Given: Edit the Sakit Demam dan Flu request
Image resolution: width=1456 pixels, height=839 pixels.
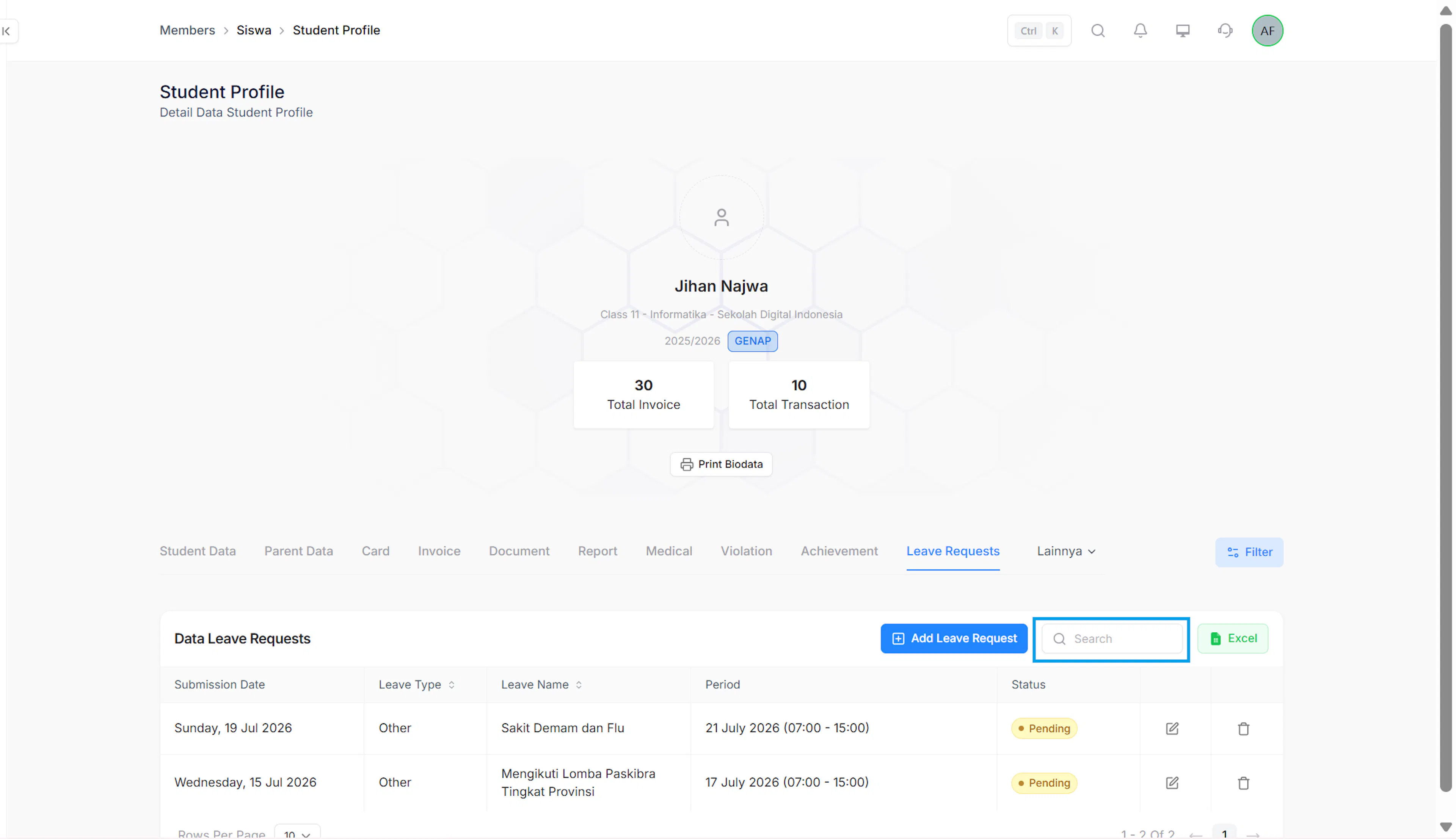Looking at the screenshot, I should tap(1172, 728).
